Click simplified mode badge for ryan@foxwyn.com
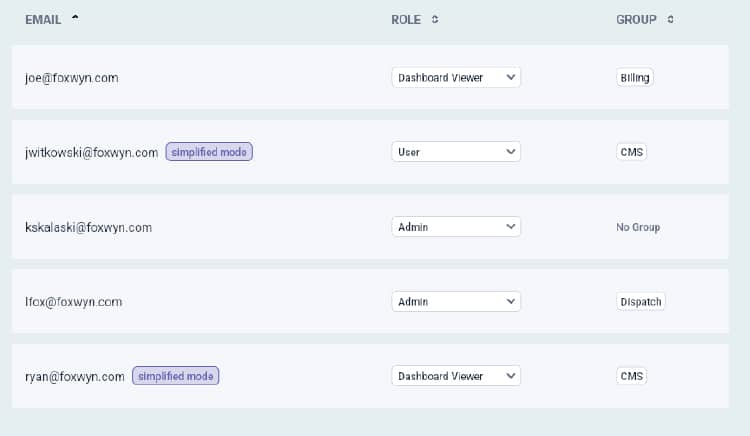This screenshot has height=436, width=750. [176, 376]
